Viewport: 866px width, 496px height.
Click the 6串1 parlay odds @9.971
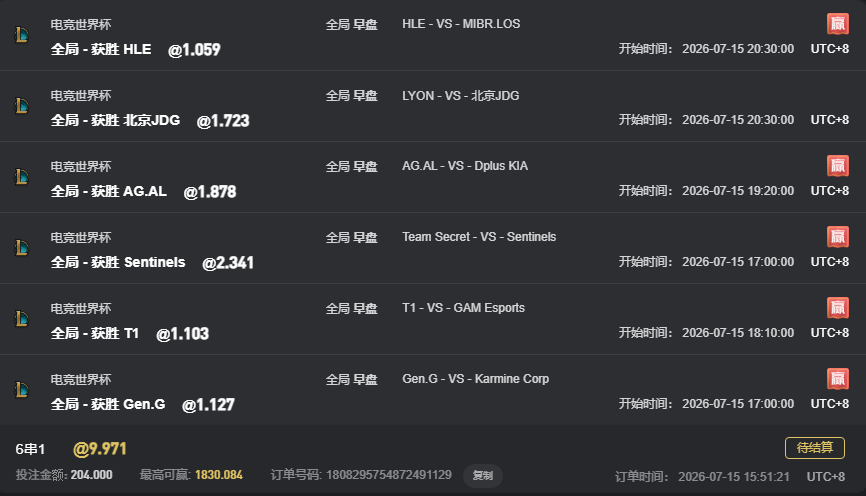(100, 448)
